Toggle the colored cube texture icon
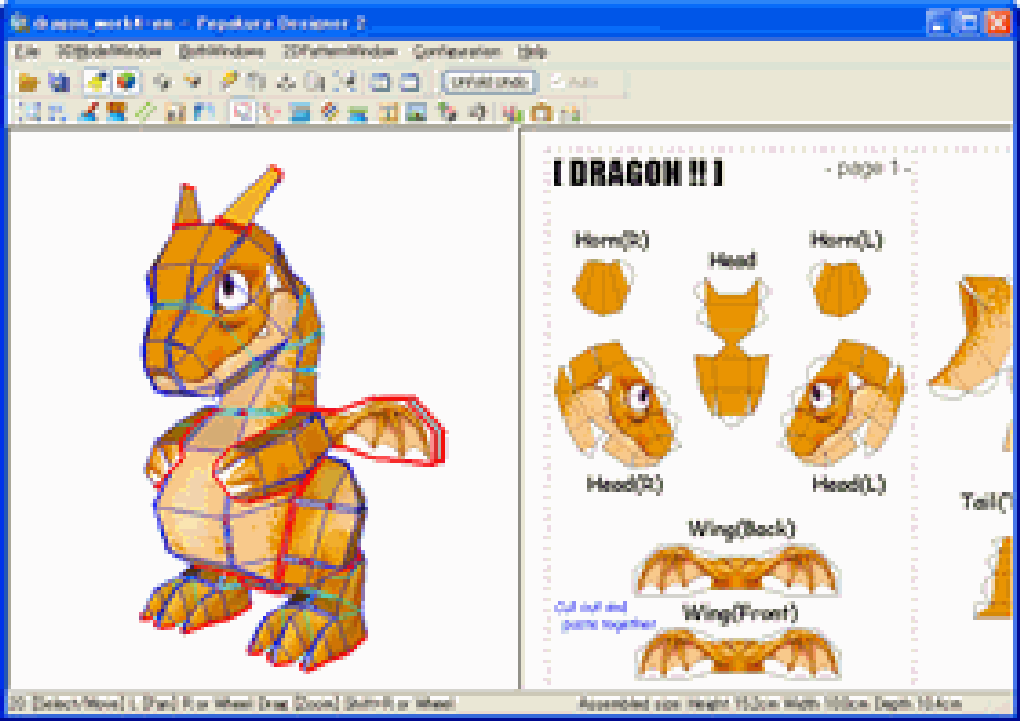Image resolution: width=1020 pixels, height=721 pixels. [x=127, y=82]
